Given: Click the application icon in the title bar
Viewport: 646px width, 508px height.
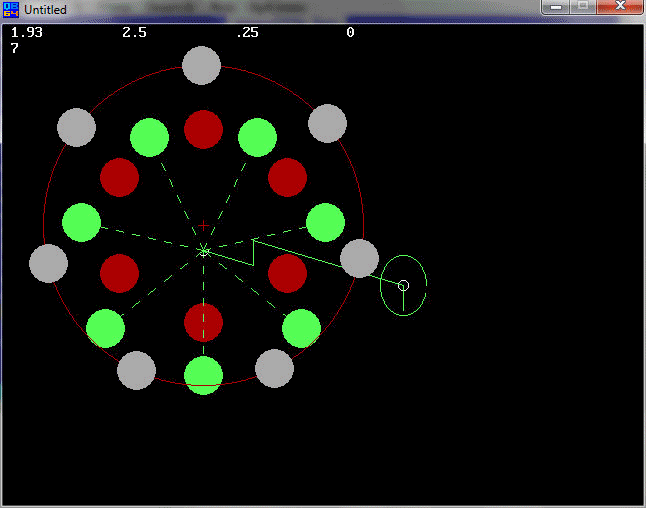Looking at the screenshot, I should tap(11, 10).
